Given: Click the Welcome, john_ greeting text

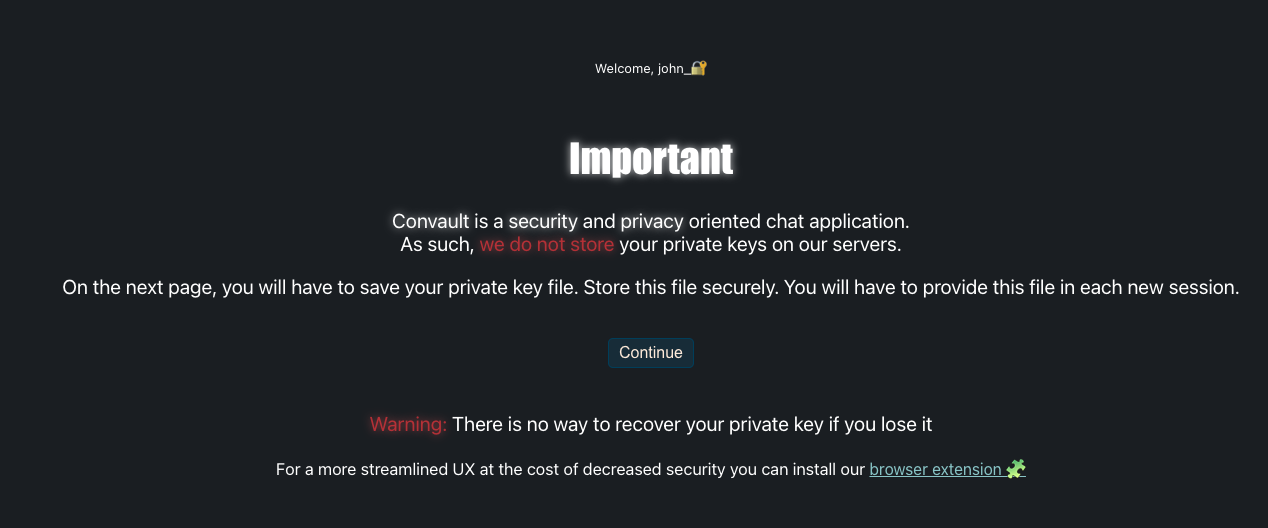Looking at the screenshot, I should [x=639, y=68].
